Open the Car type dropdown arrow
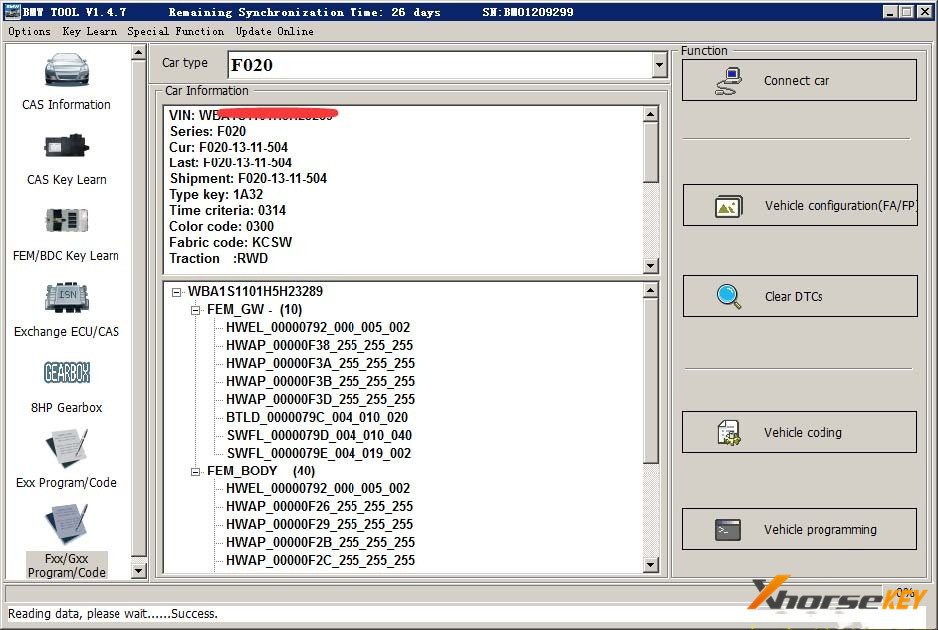The width and height of the screenshot is (938, 630). point(659,65)
